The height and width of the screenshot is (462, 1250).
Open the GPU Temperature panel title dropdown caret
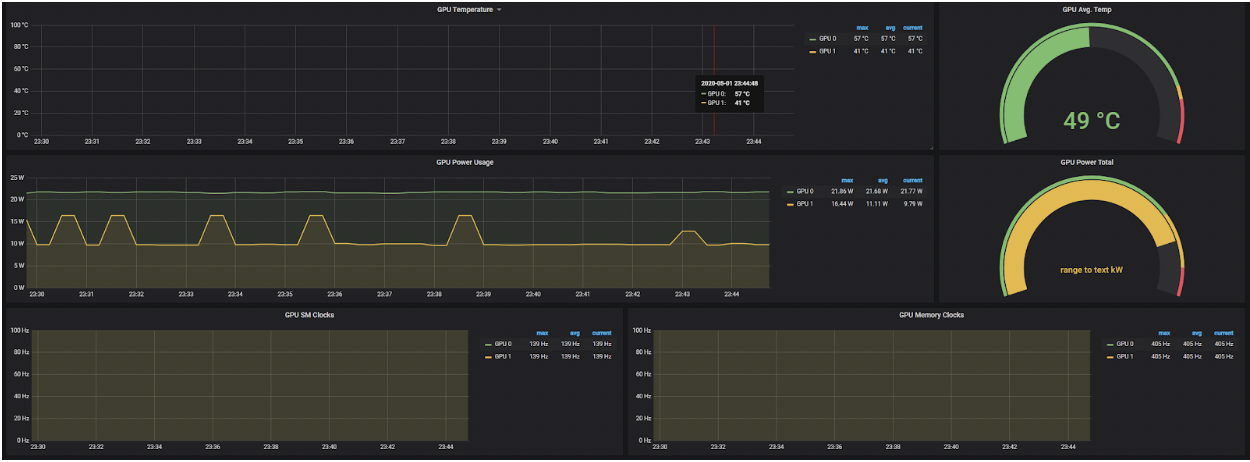click(500, 10)
